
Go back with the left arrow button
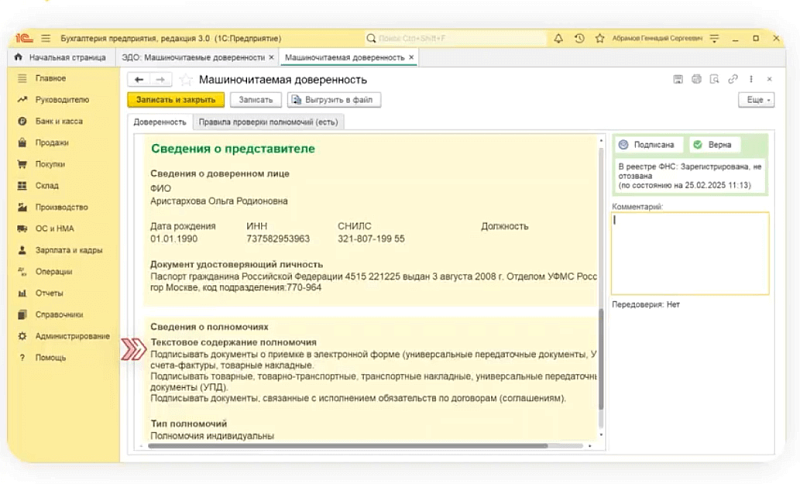139,80
